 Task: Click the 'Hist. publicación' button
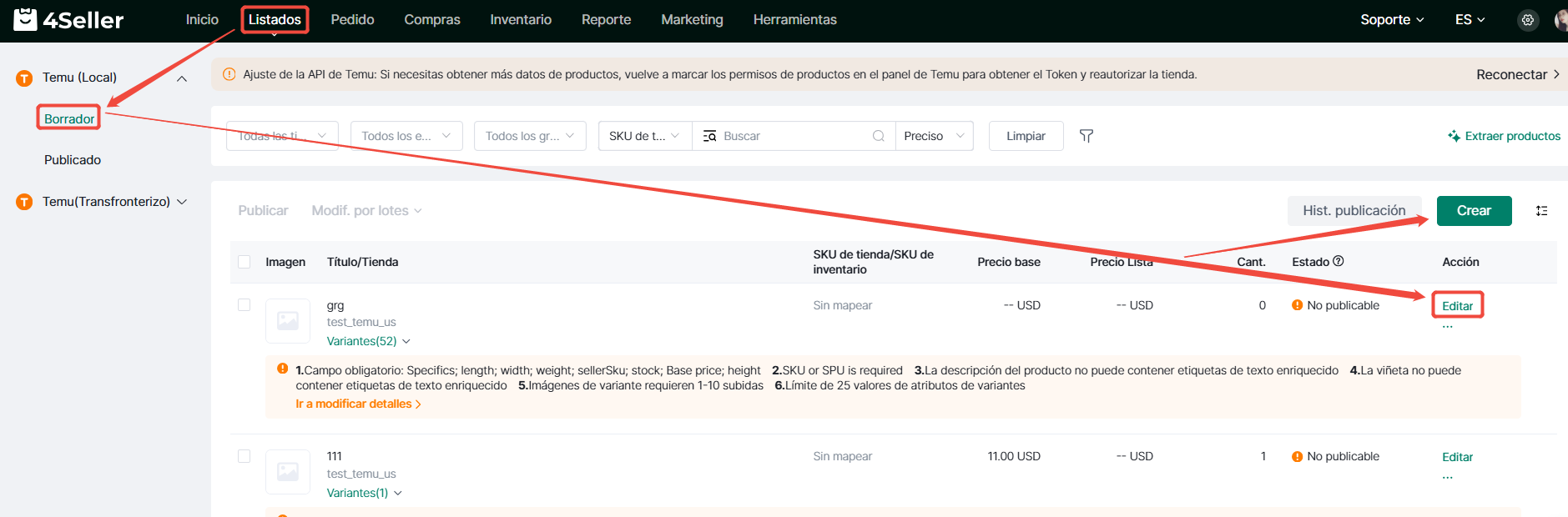(1354, 211)
